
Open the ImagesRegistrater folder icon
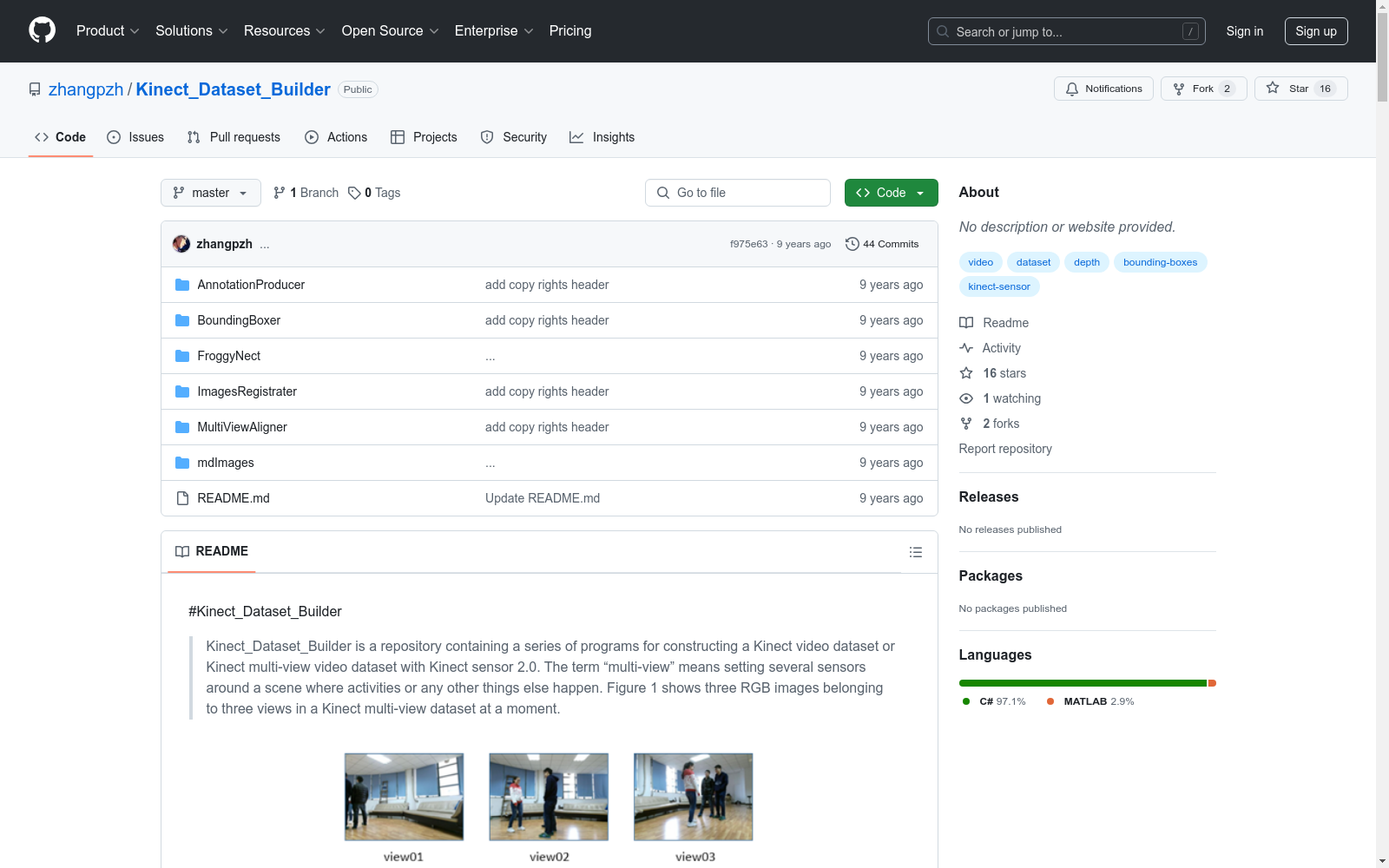tap(182, 391)
